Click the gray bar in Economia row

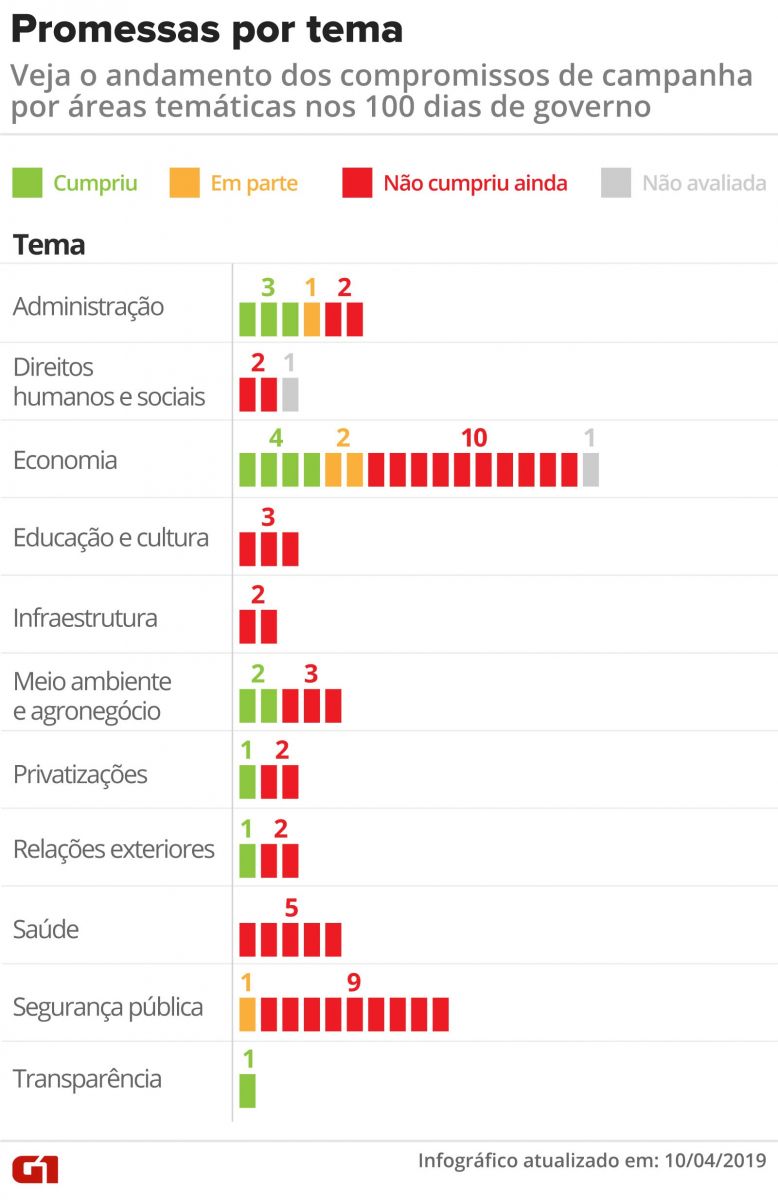click(x=591, y=470)
